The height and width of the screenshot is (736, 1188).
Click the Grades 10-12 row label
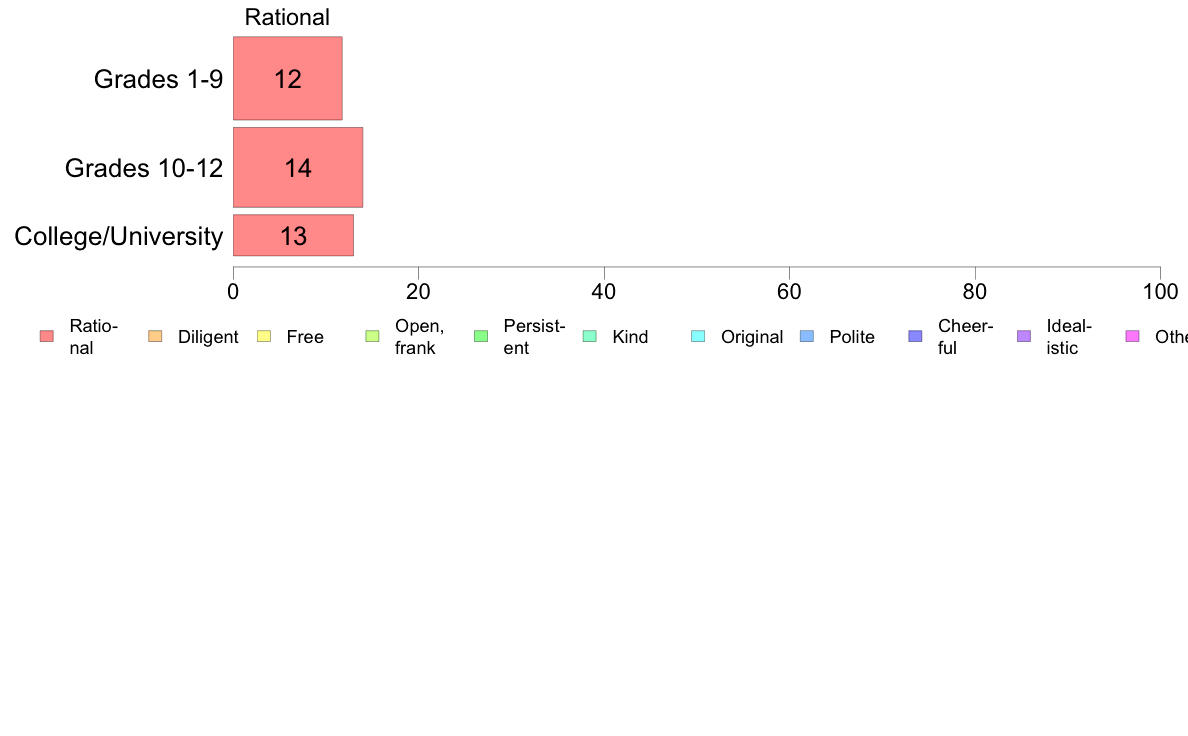coord(144,168)
